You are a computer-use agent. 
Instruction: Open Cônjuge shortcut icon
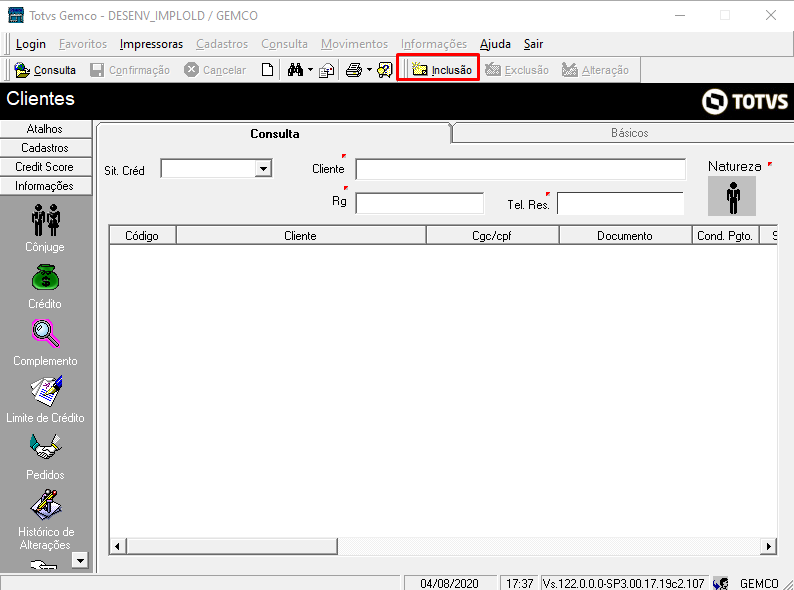pyautogui.click(x=46, y=220)
